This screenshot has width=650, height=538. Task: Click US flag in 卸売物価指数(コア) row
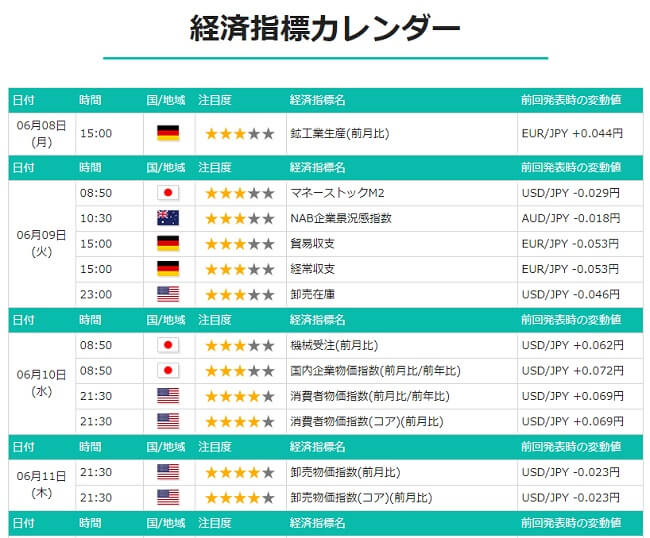click(168, 497)
